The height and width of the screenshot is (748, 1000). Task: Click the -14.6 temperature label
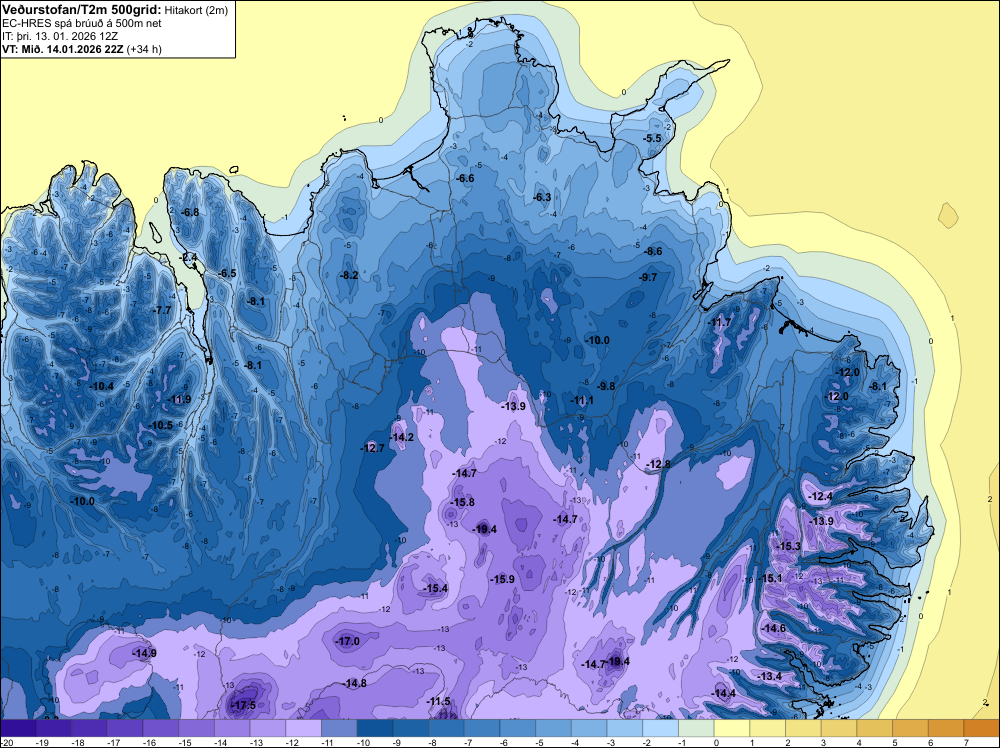tap(774, 629)
